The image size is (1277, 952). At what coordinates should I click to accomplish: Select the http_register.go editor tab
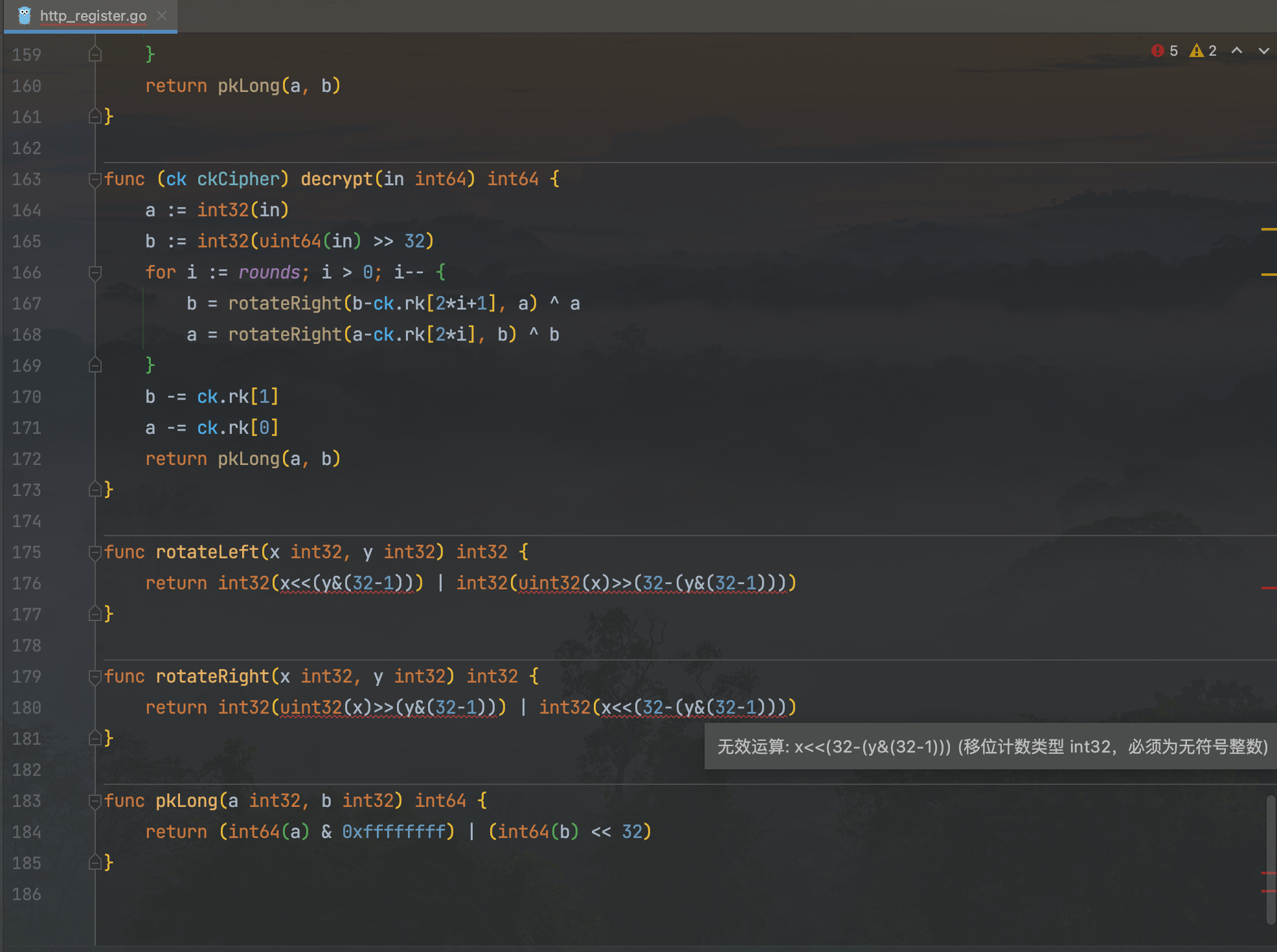click(x=93, y=16)
